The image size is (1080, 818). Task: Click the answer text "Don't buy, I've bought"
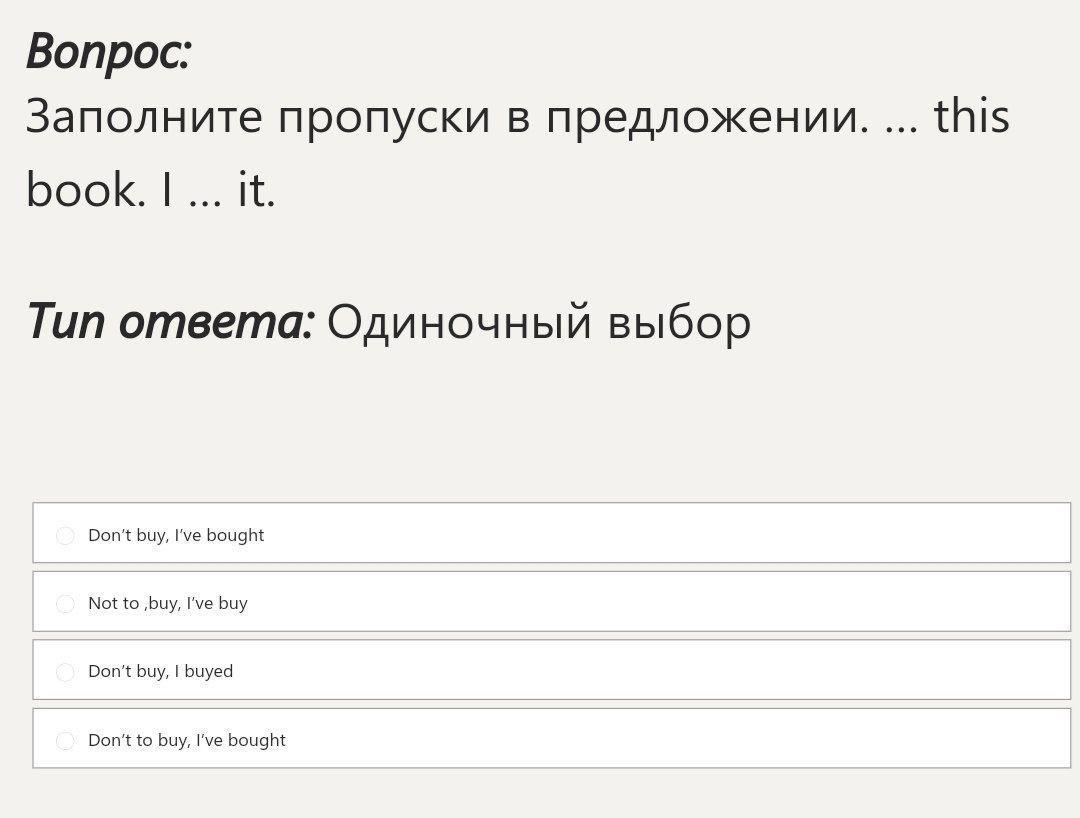[176, 535]
